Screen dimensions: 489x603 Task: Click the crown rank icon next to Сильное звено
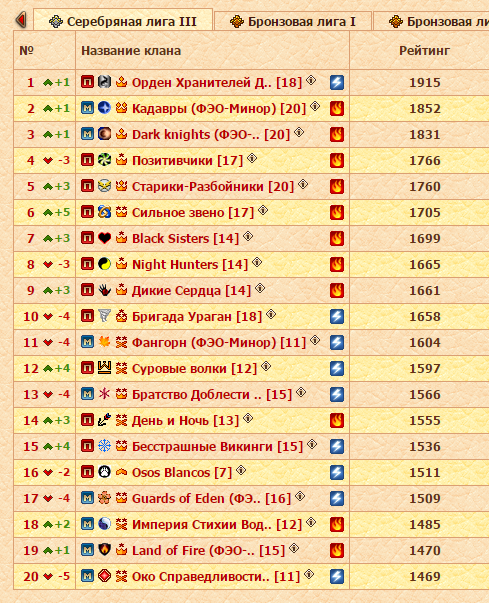point(121,212)
